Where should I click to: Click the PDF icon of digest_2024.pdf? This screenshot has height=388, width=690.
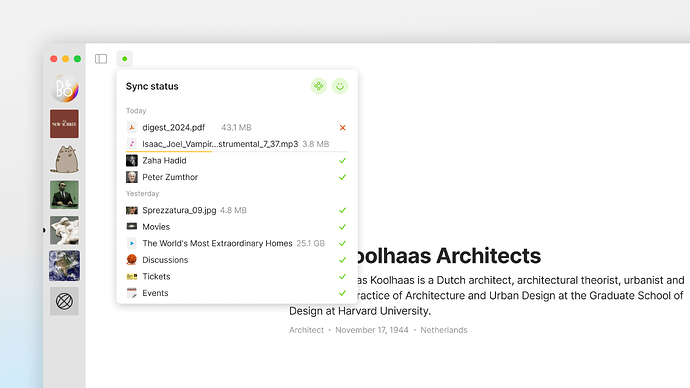[x=132, y=128]
